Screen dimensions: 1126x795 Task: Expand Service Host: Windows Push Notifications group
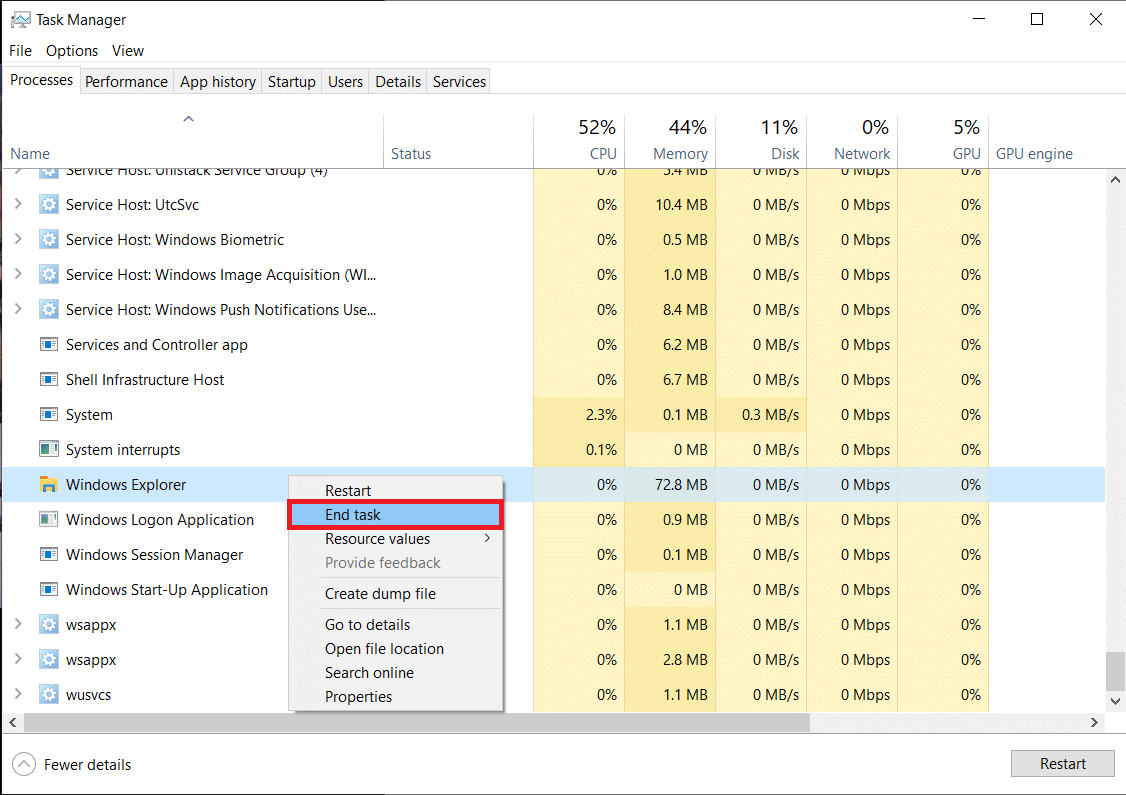tap(18, 309)
